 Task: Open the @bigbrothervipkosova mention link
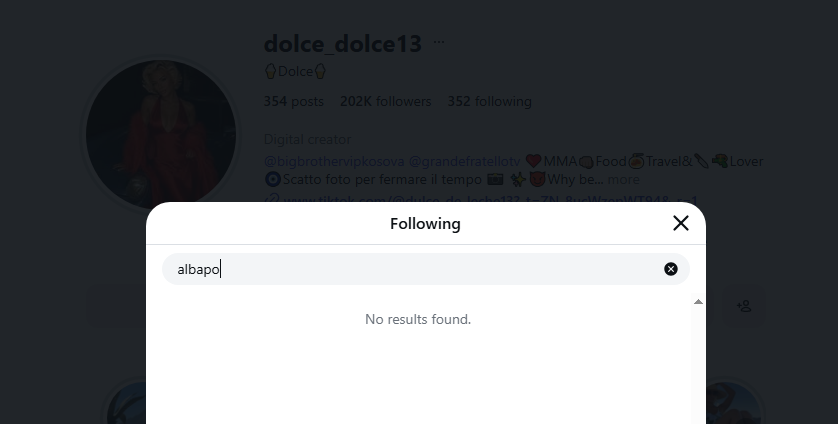pos(334,161)
